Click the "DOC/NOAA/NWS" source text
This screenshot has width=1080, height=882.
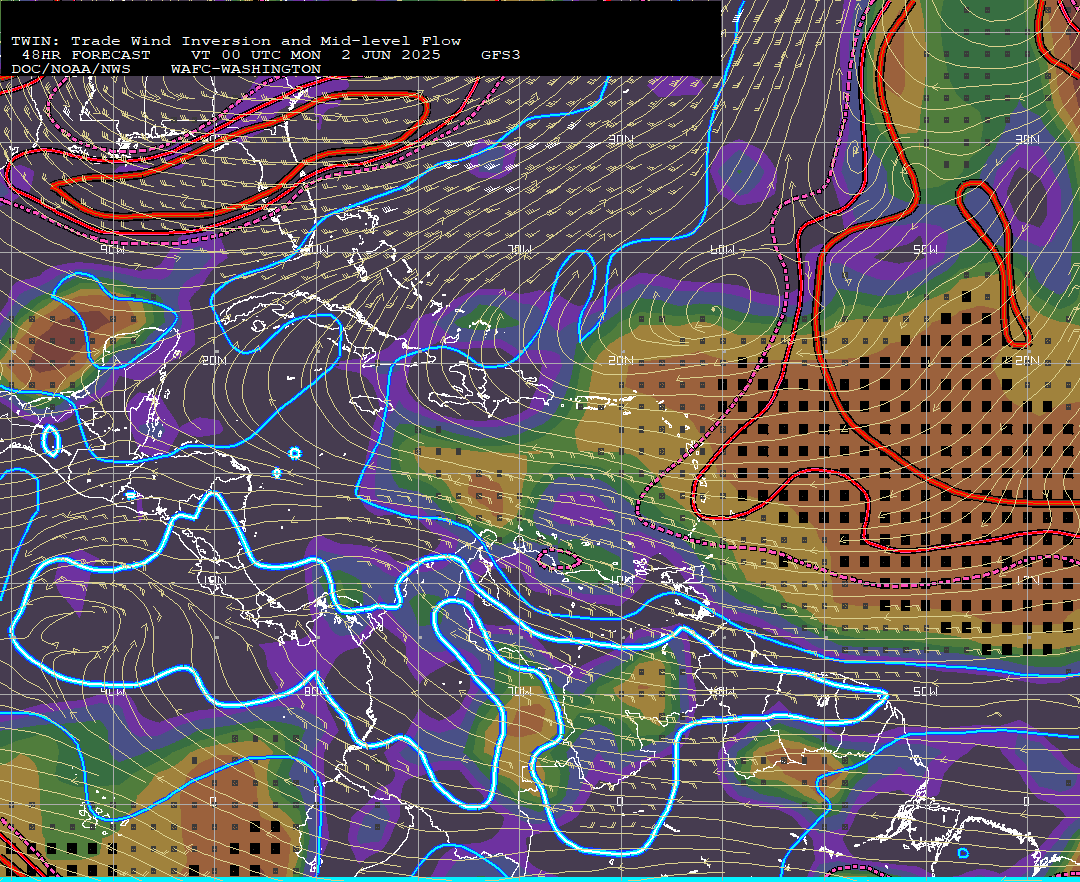(71, 70)
